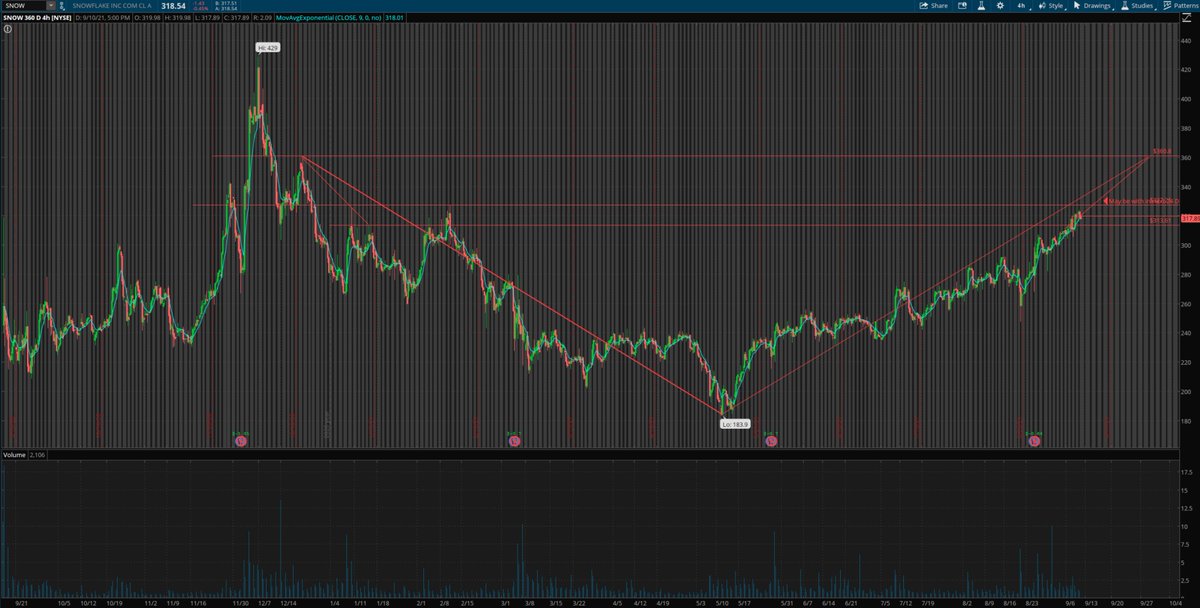
Task: Click the flask icon beside settings gear
Action: pos(983,6)
